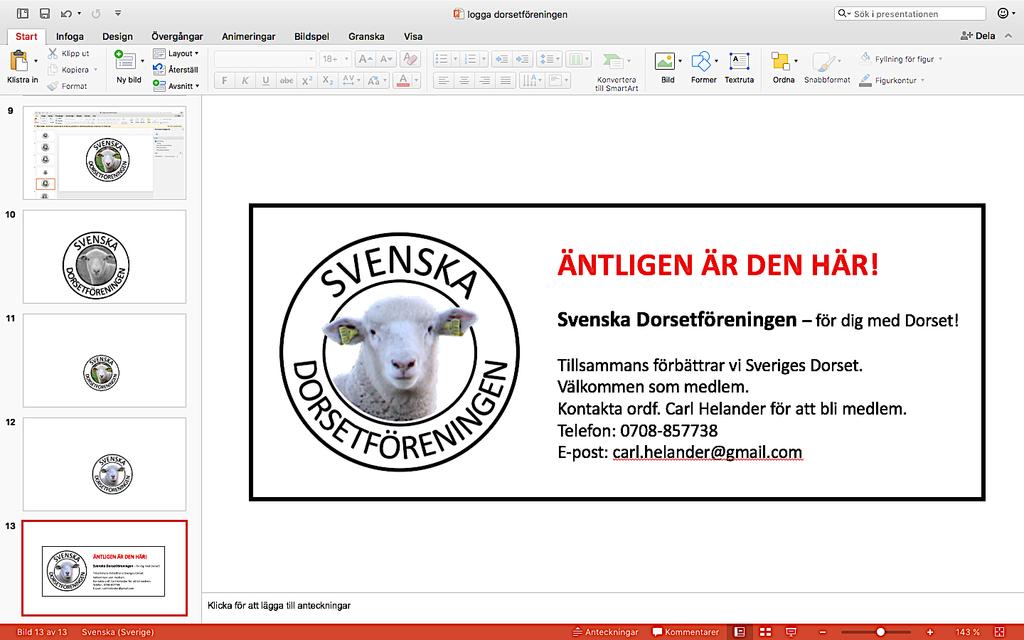Open the font name combo box
The width and height of the screenshot is (1024, 640).
click(x=264, y=59)
